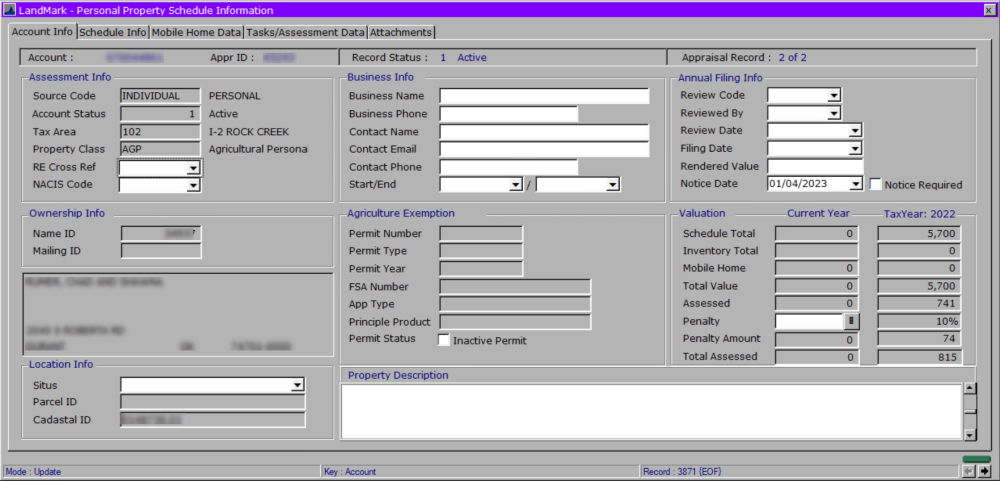The image size is (1000, 481).
Task: Click the Property Class field showing AGP
Action: tap(161, 149)
